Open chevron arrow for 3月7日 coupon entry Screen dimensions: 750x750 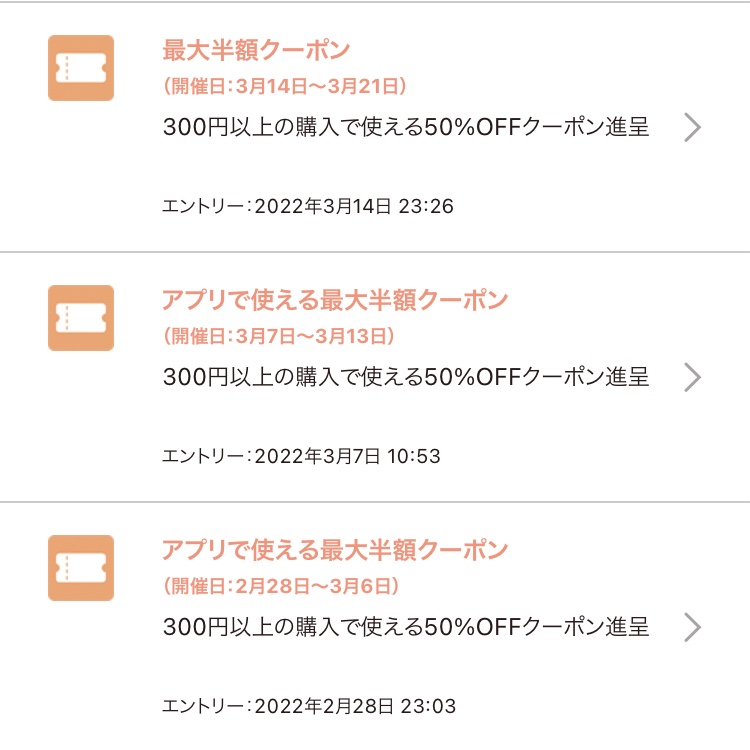point(692,377)
